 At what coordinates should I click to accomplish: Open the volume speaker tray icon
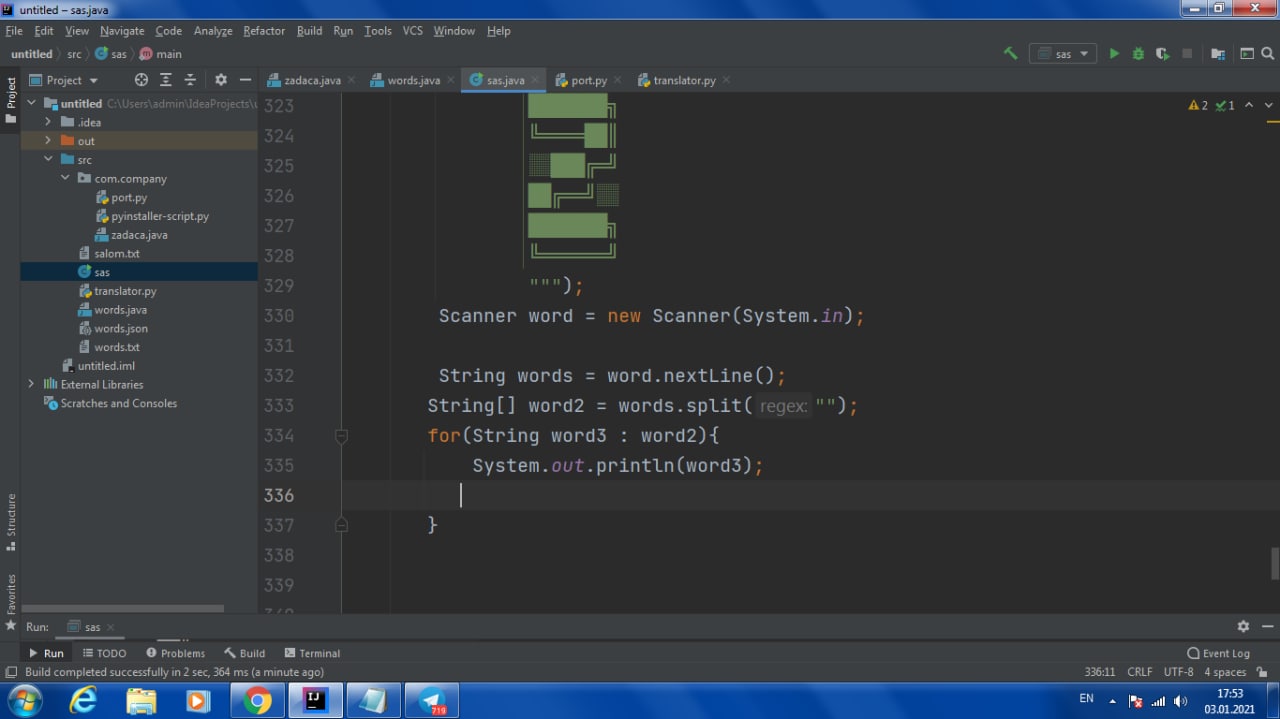pyautogui.click(x=1181, y=701)
